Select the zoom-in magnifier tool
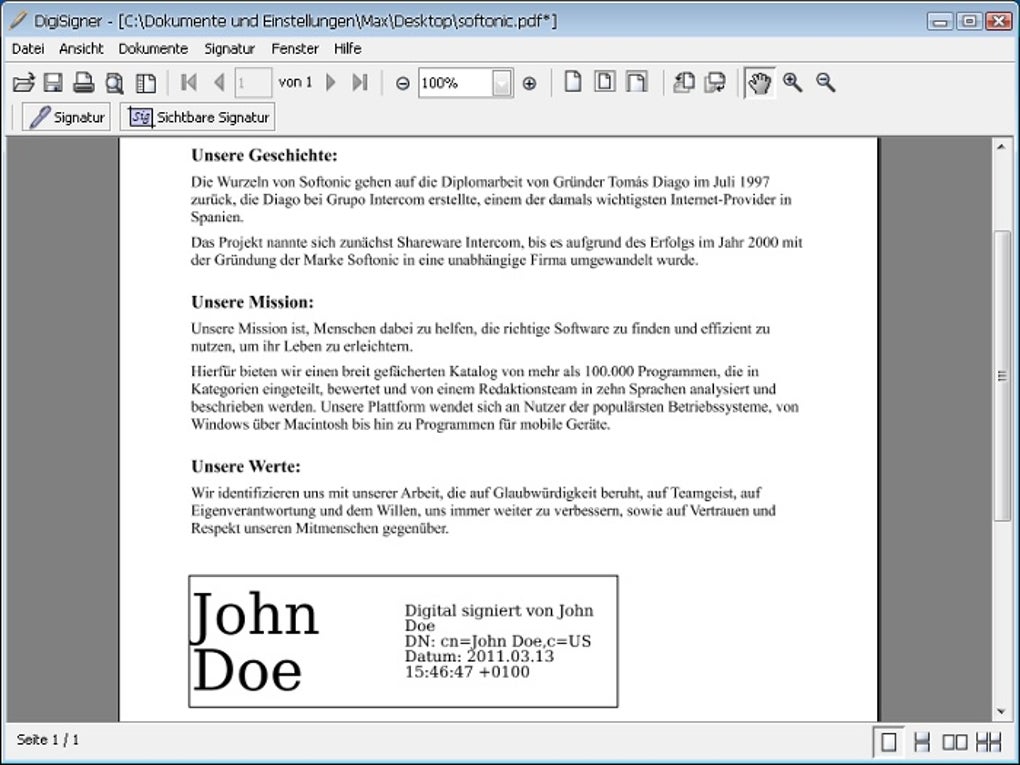Screen dimensions: 1020x765 point(792,82)
